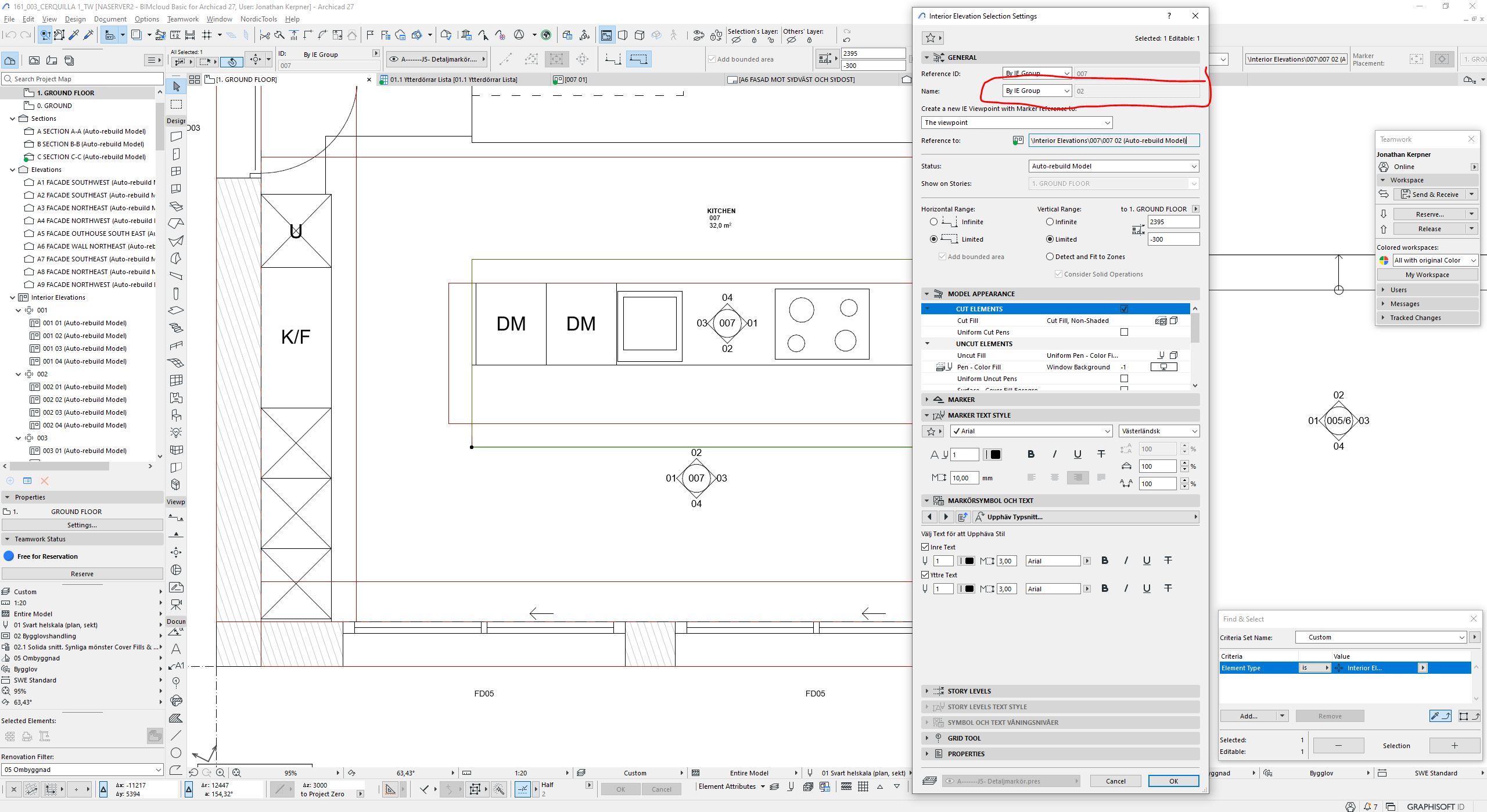Click the delete red X icon under navigator

45,481
